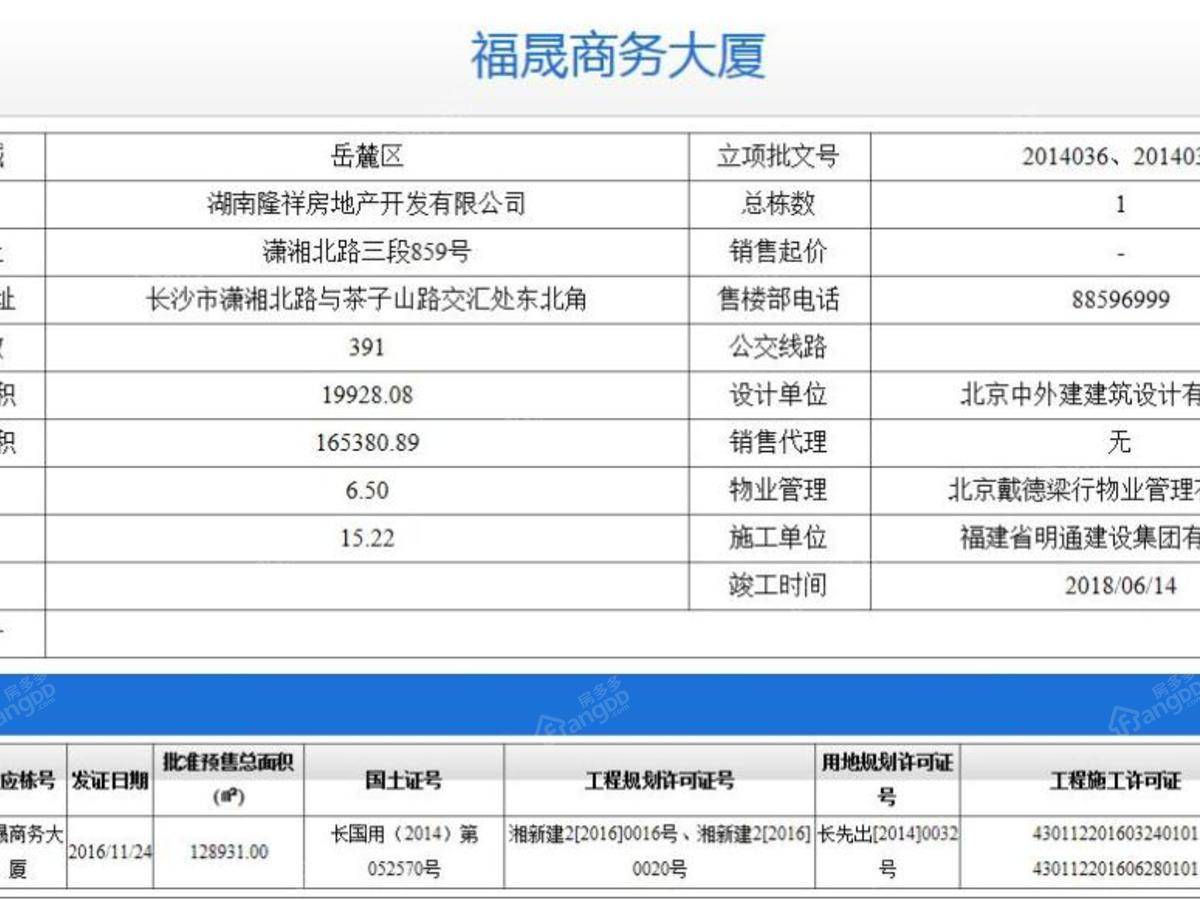
Task: Select the sales agent value 无
Action: [1120, 443]
